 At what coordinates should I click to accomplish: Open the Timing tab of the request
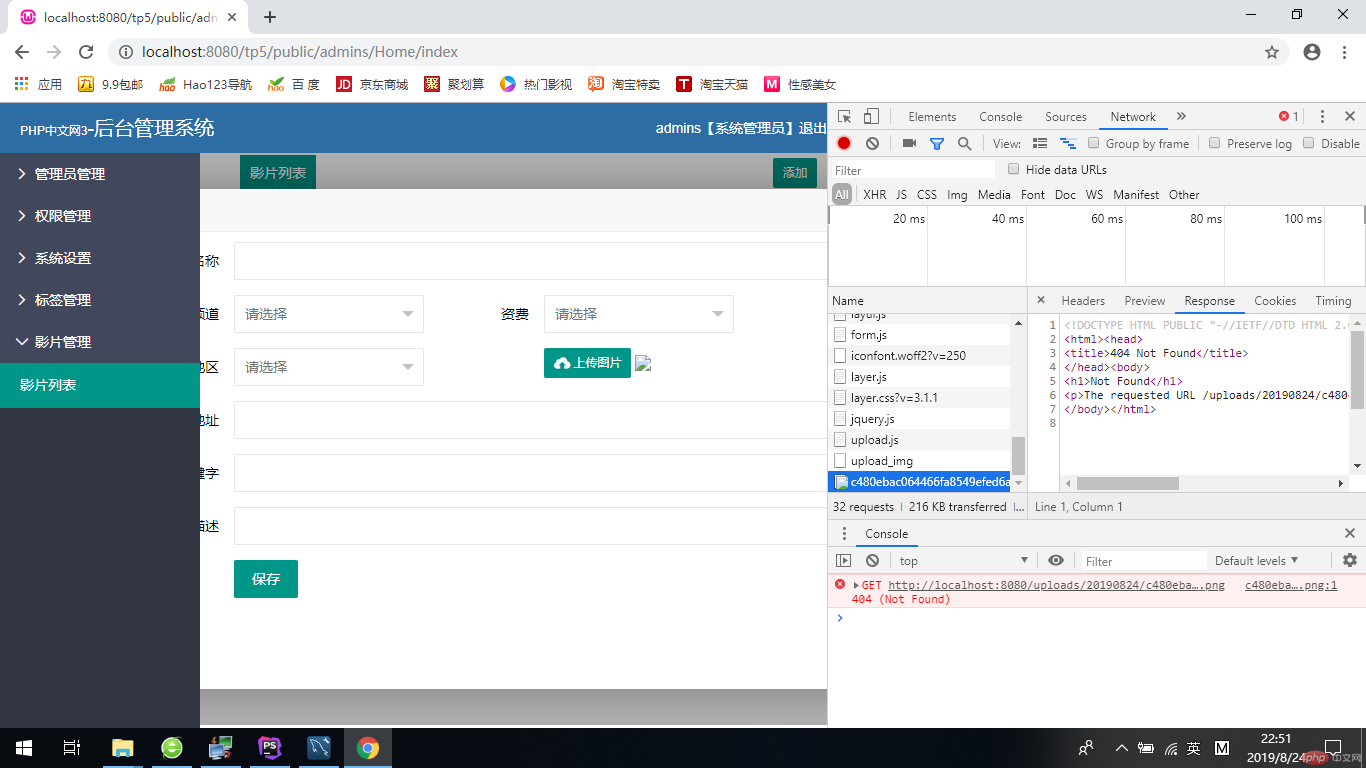[1333, 301]
